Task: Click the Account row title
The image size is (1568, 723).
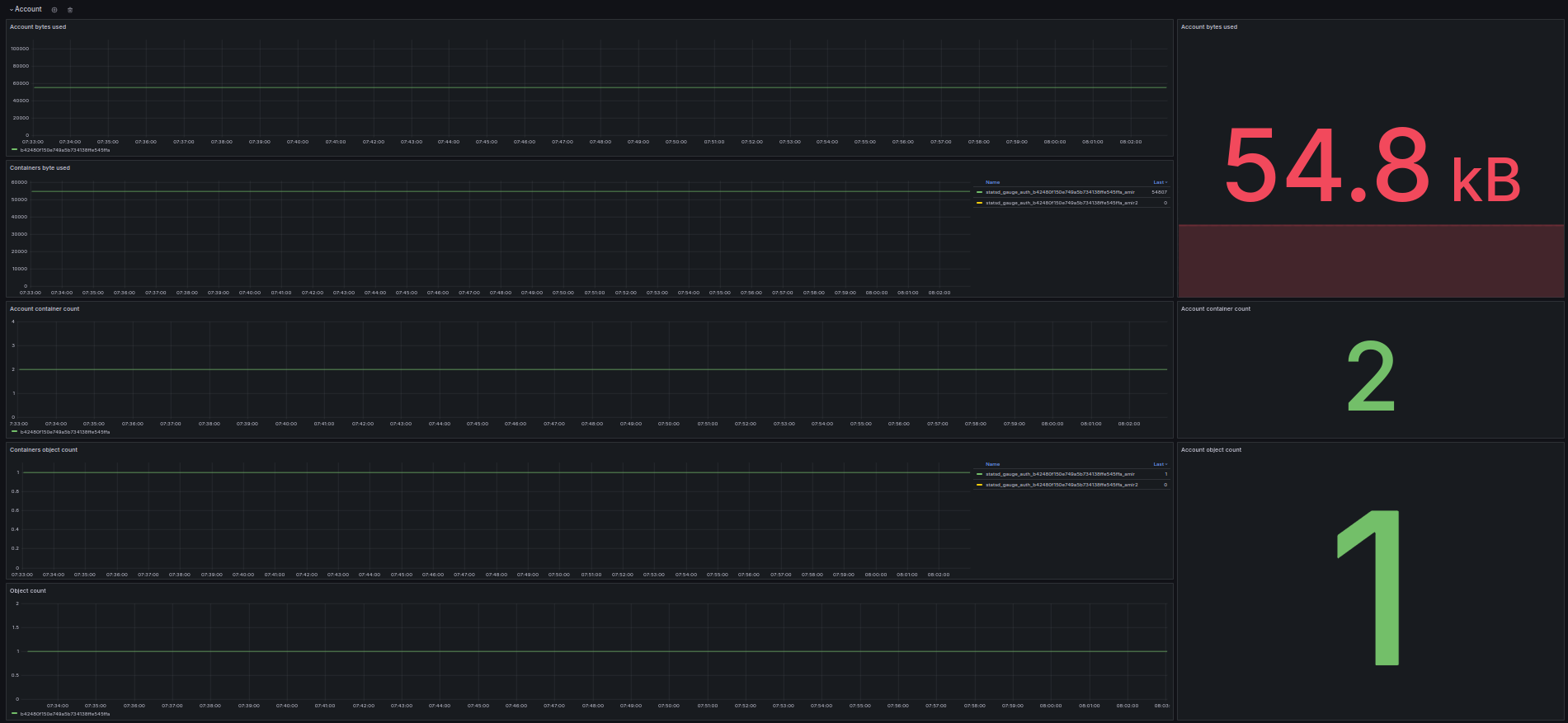Action: [x=28, y=9]
